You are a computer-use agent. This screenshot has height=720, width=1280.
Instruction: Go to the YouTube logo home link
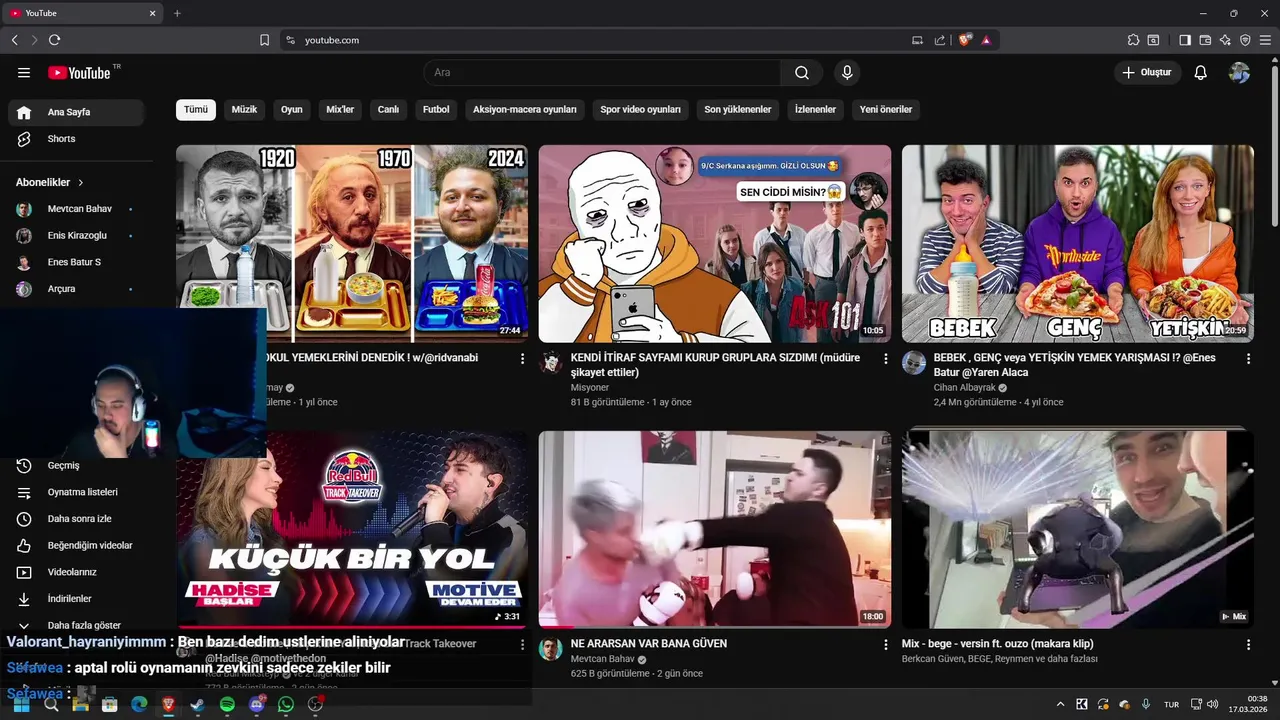click(x=79, y=73)
